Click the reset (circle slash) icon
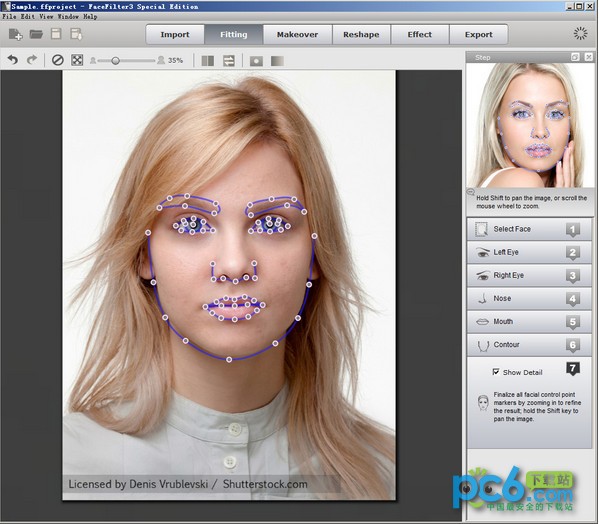 [58, 60]
